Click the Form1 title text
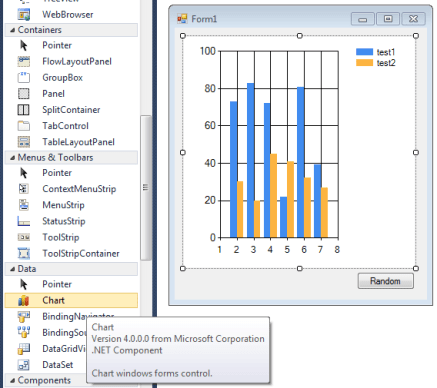The height and width of the screenshot is (388, 437). click(x=204, y=19)
